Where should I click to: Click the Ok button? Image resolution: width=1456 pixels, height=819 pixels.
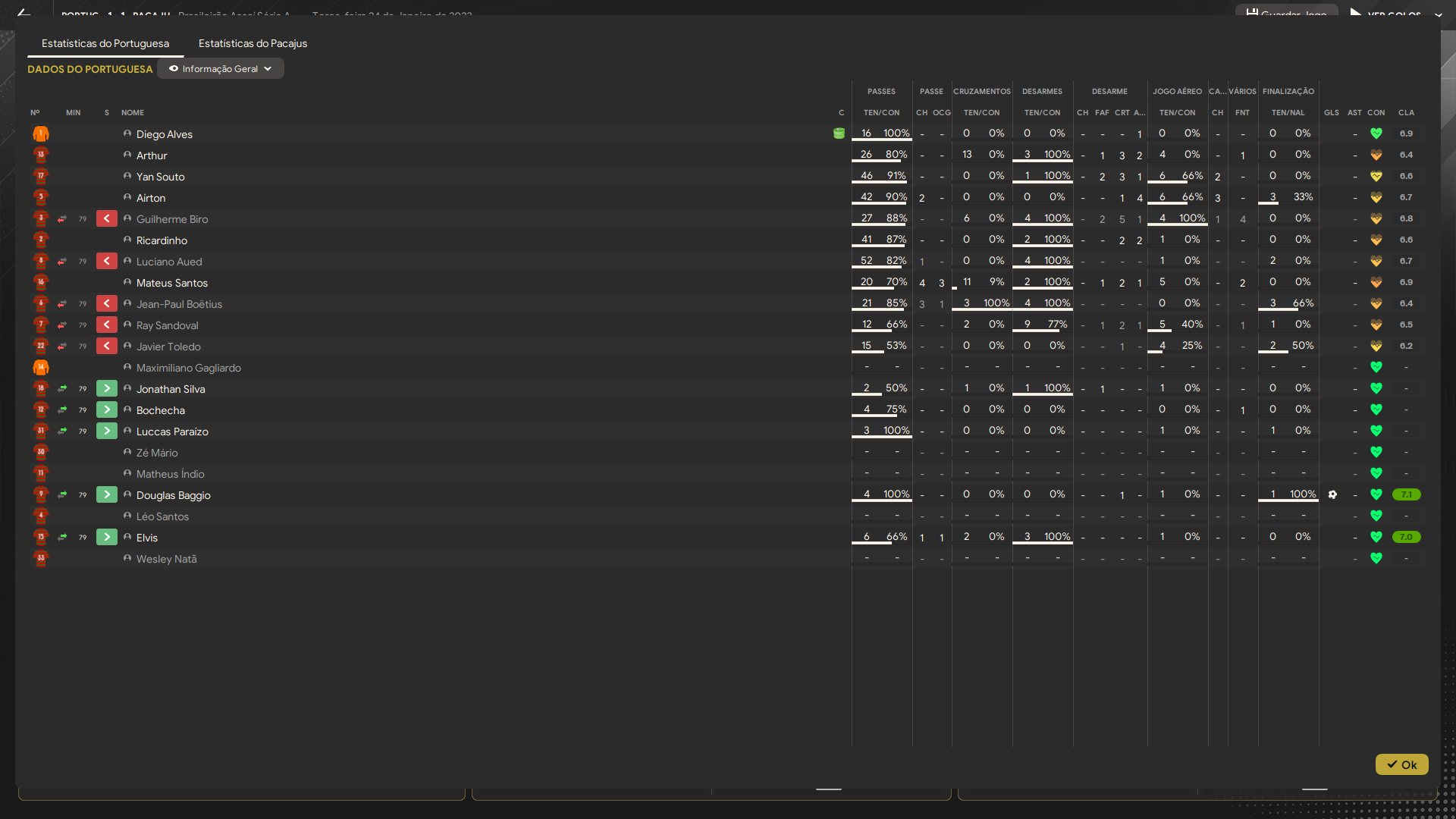pos(1401,764)
